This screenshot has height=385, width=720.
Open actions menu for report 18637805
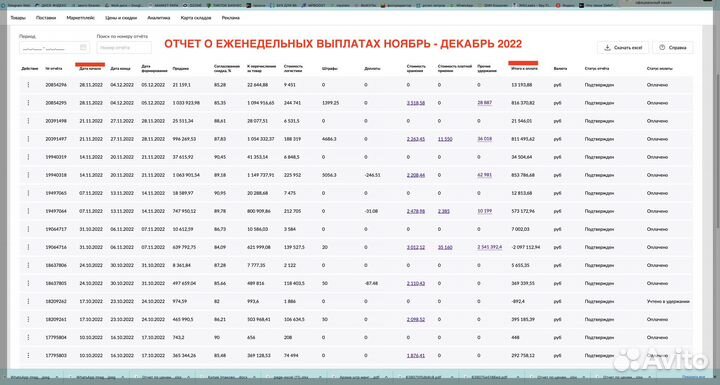pyautogui.click(x=28, y=283)
